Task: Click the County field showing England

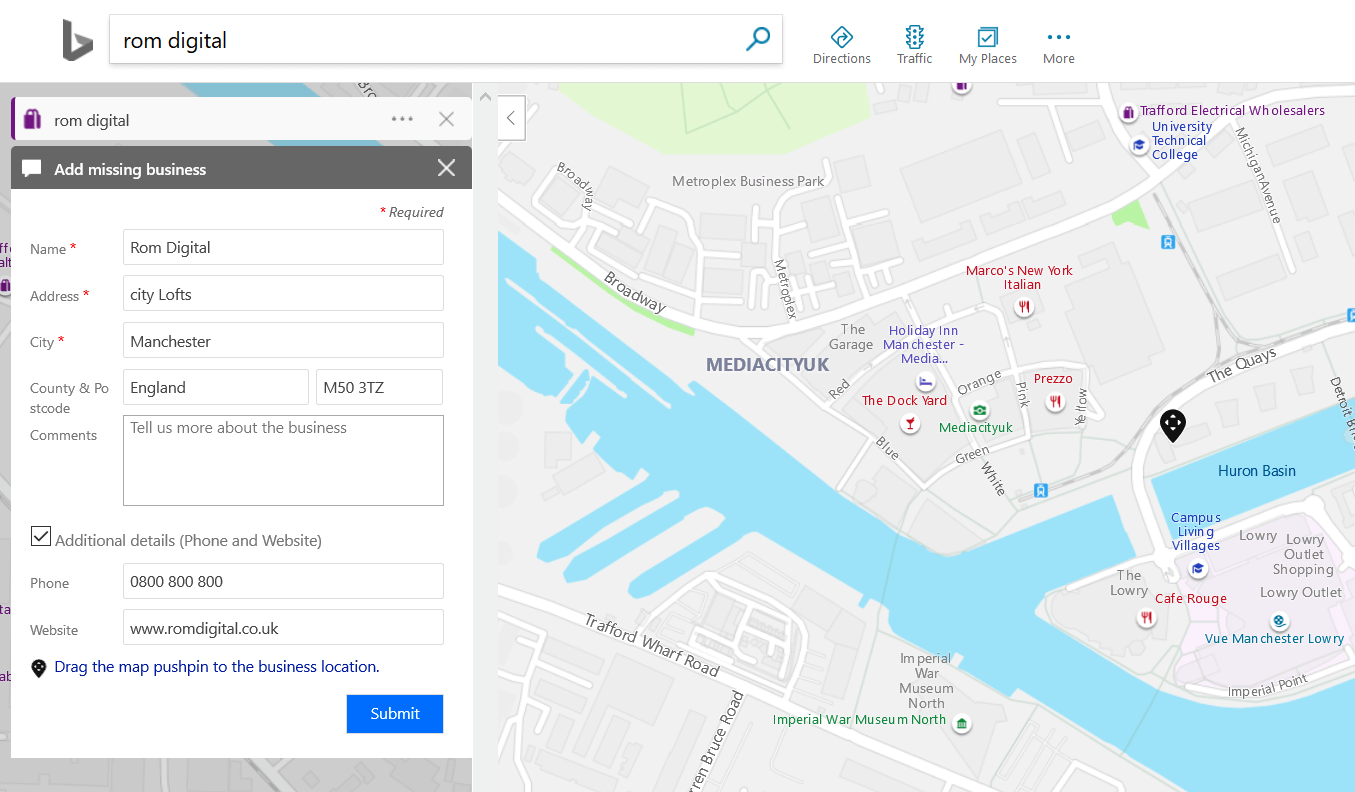Action: [216, 387]
